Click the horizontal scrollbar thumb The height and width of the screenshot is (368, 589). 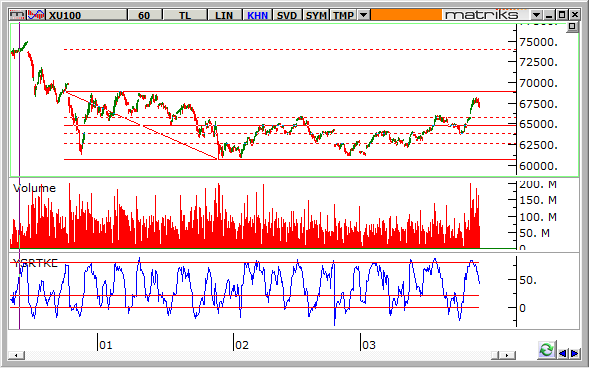495,355
